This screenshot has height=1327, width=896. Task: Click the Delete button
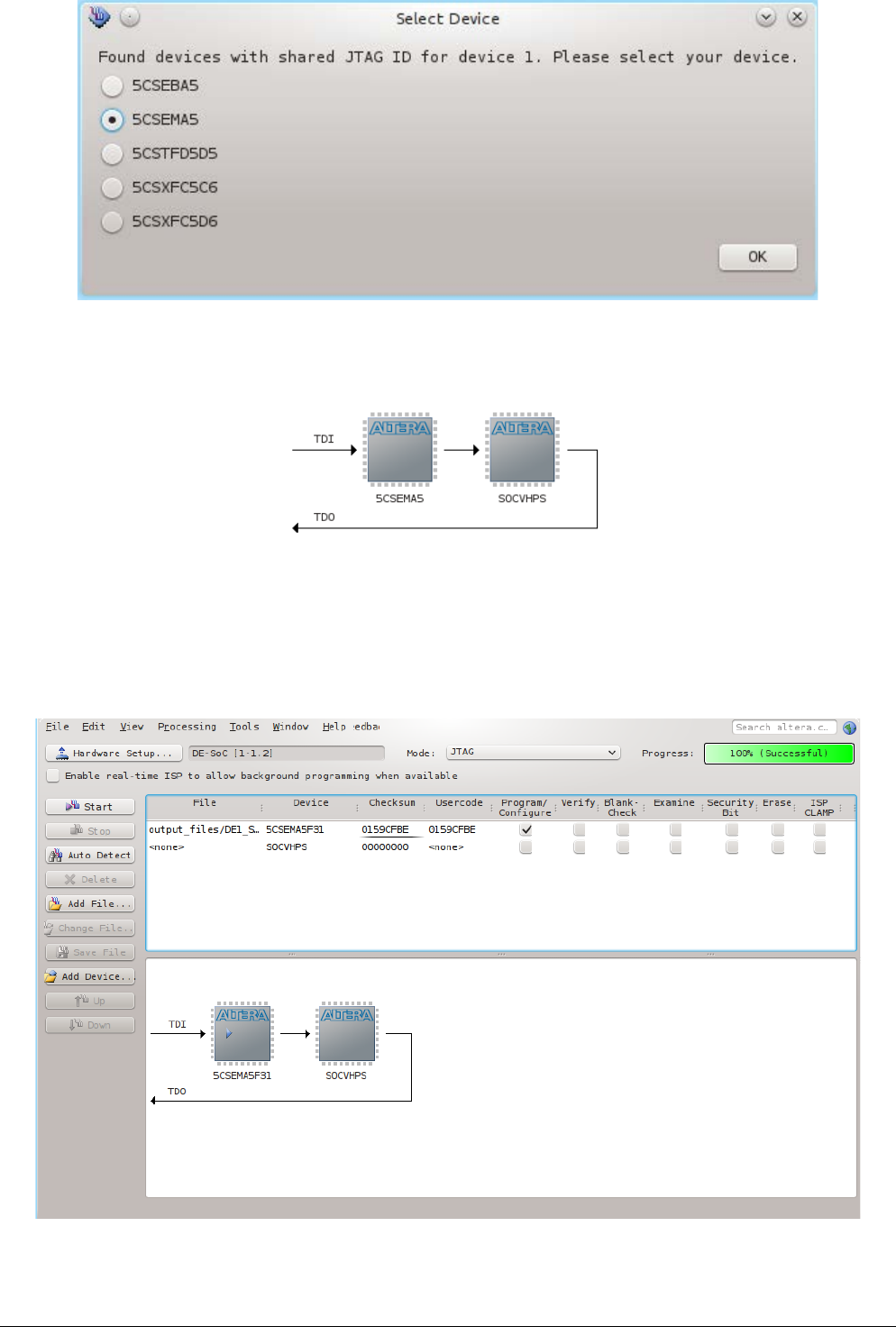tap(90, 879)
